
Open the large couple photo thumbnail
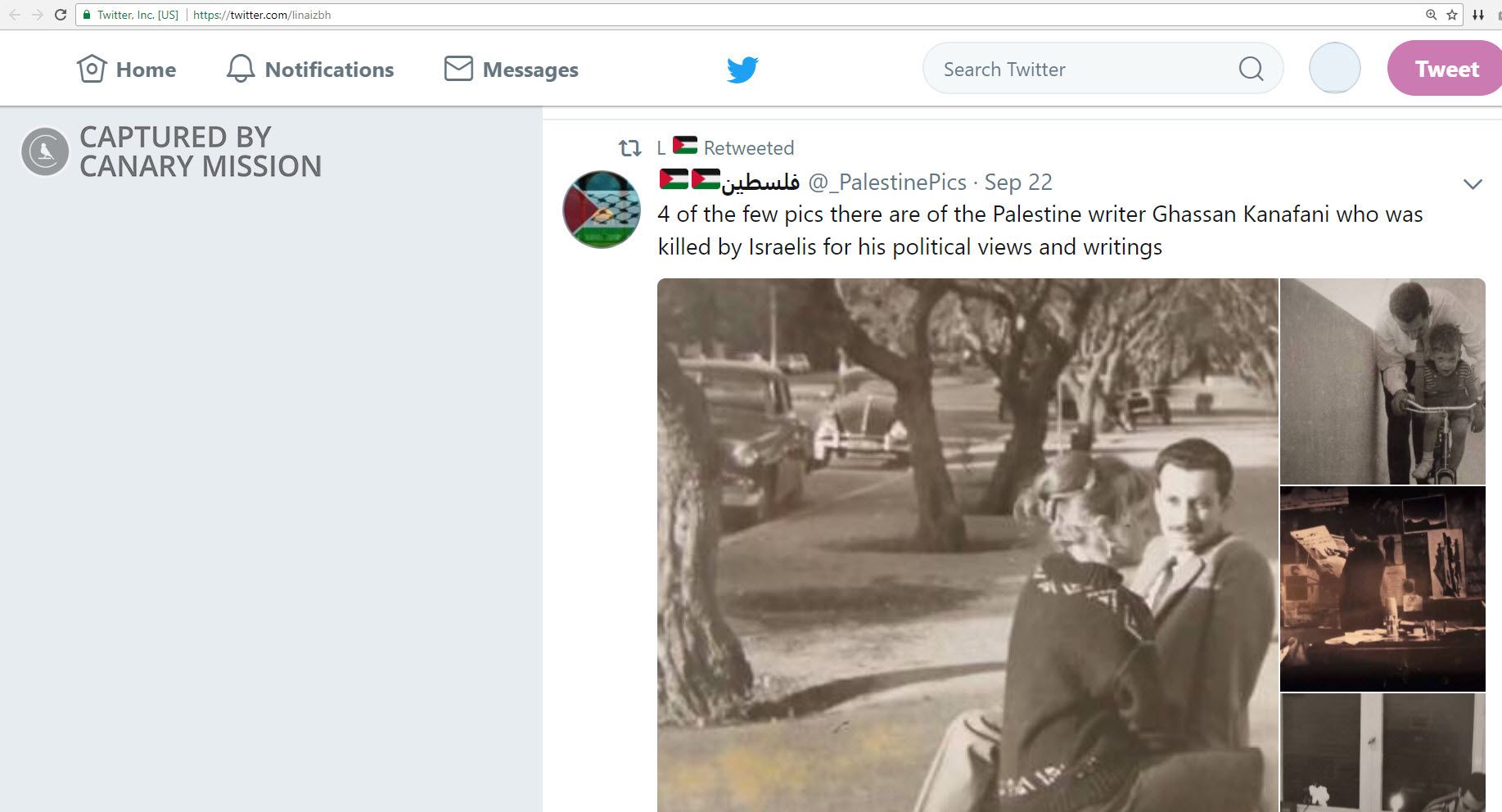[967, 544]
